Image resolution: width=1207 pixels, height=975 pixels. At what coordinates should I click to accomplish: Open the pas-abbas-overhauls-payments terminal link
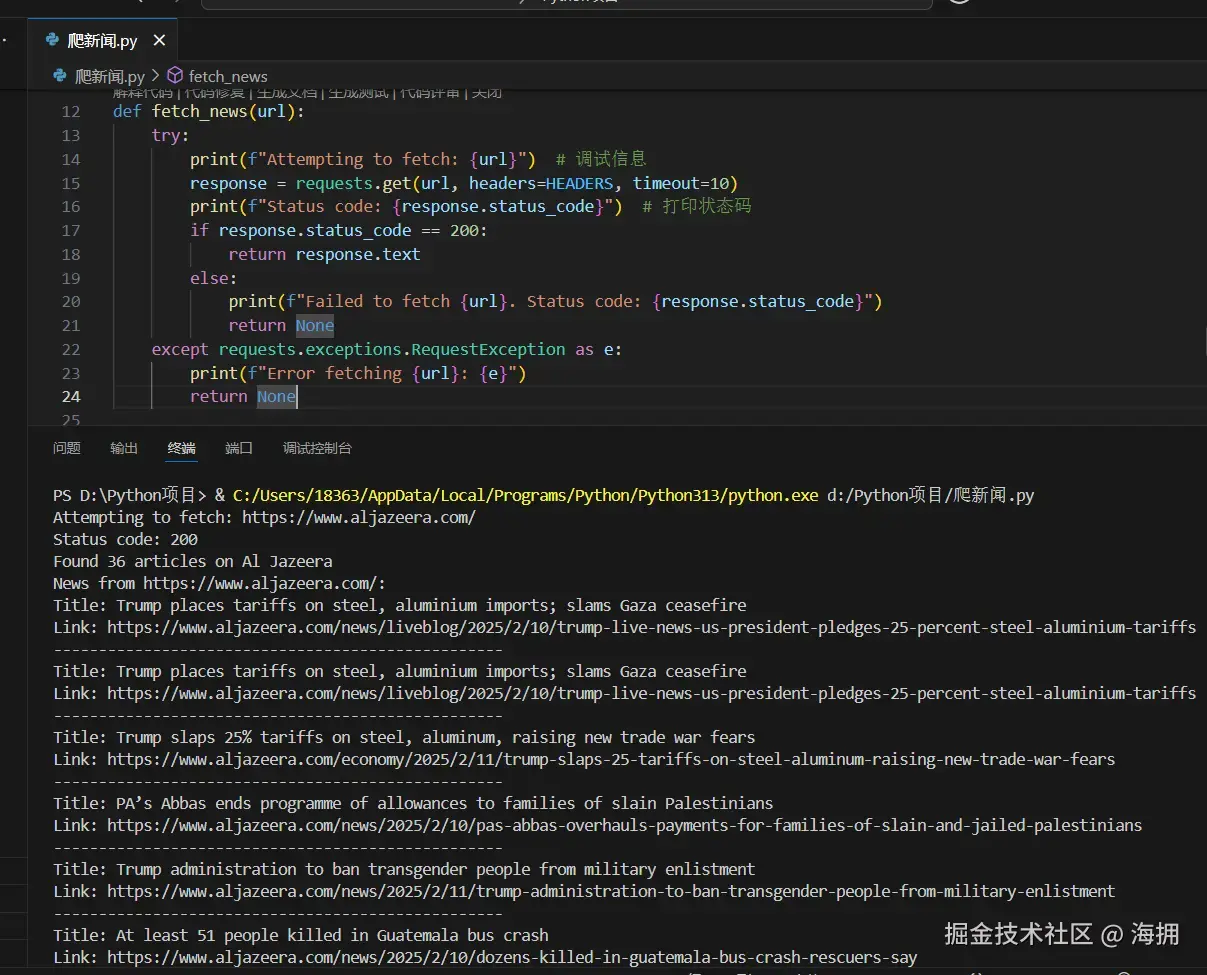pyautogui.click(x=624, y=825)
